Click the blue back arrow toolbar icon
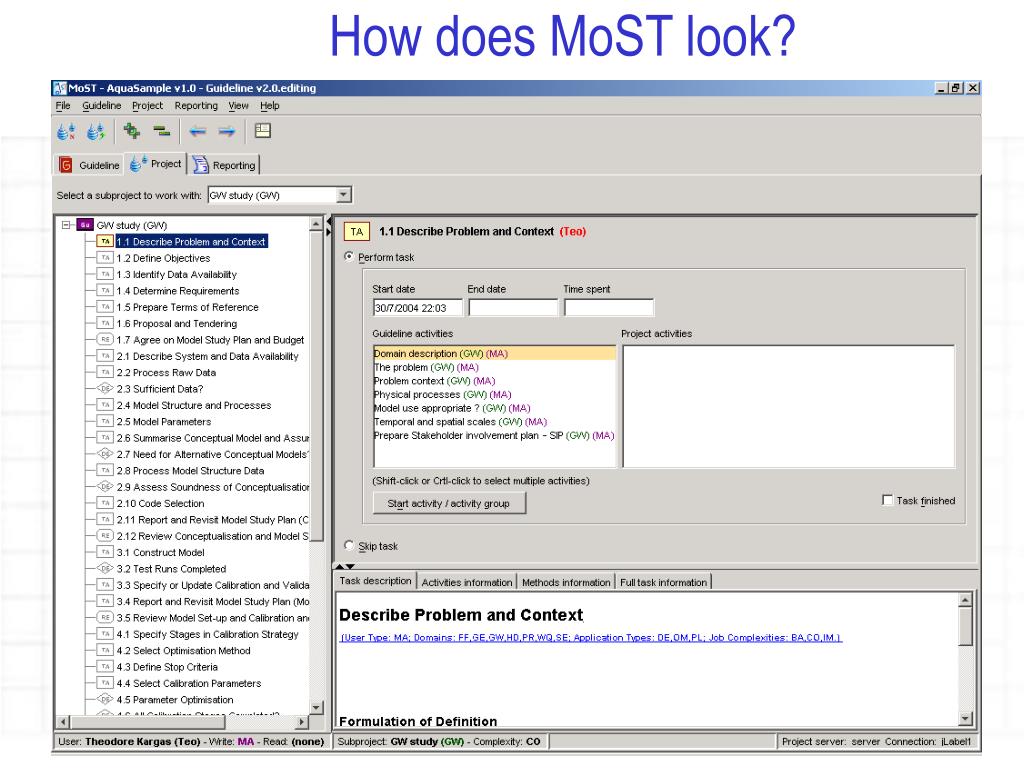The width and height of the screenshot is (1024, 768). pos(197,131)
